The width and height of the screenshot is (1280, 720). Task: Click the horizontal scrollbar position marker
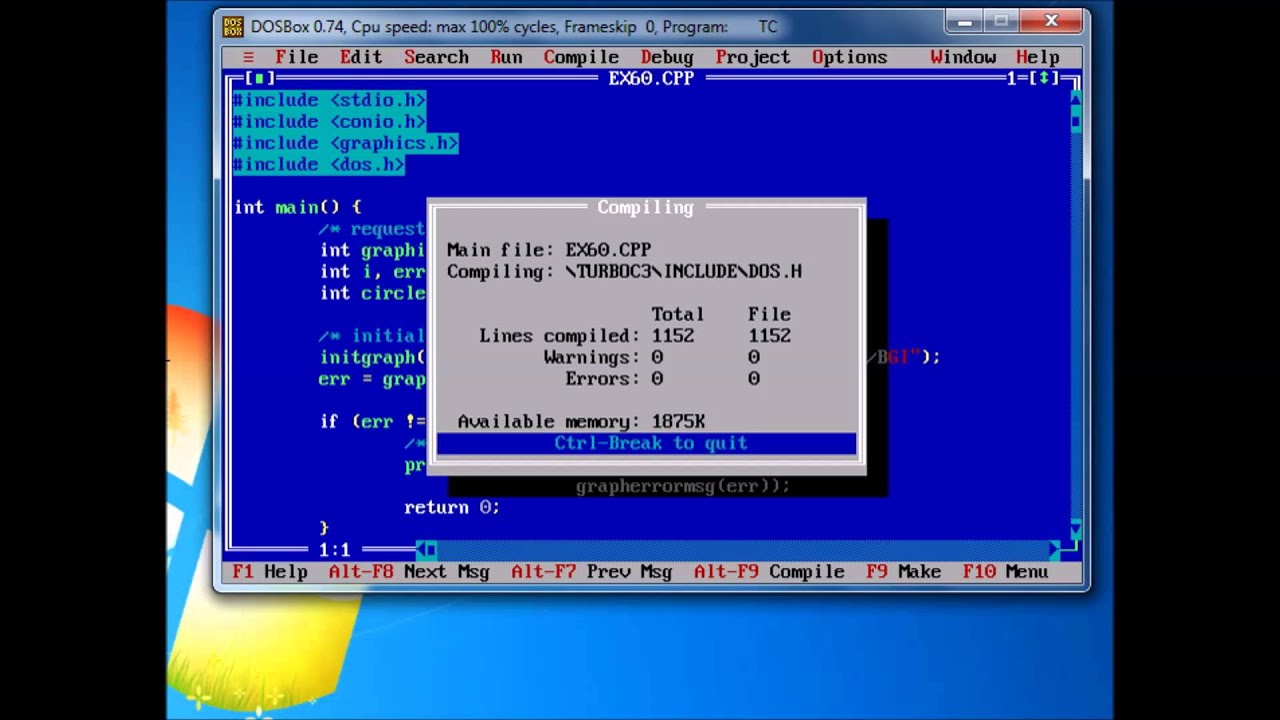coord(431,549)
